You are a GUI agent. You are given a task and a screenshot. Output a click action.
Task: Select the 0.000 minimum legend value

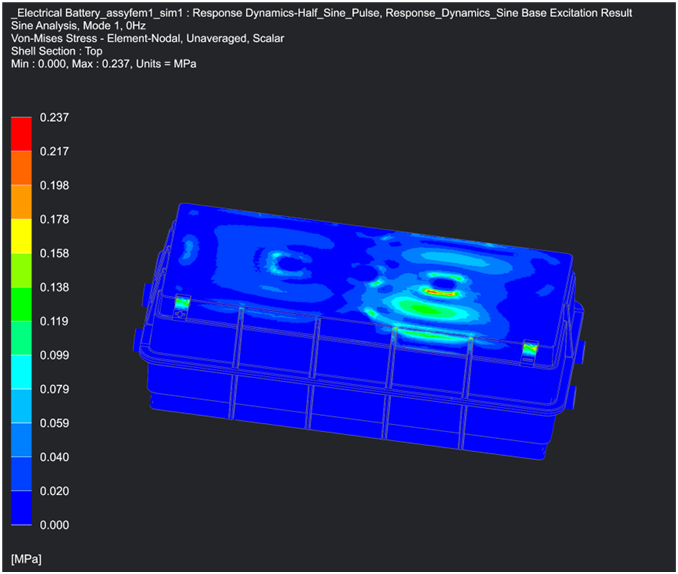point(54,525)
